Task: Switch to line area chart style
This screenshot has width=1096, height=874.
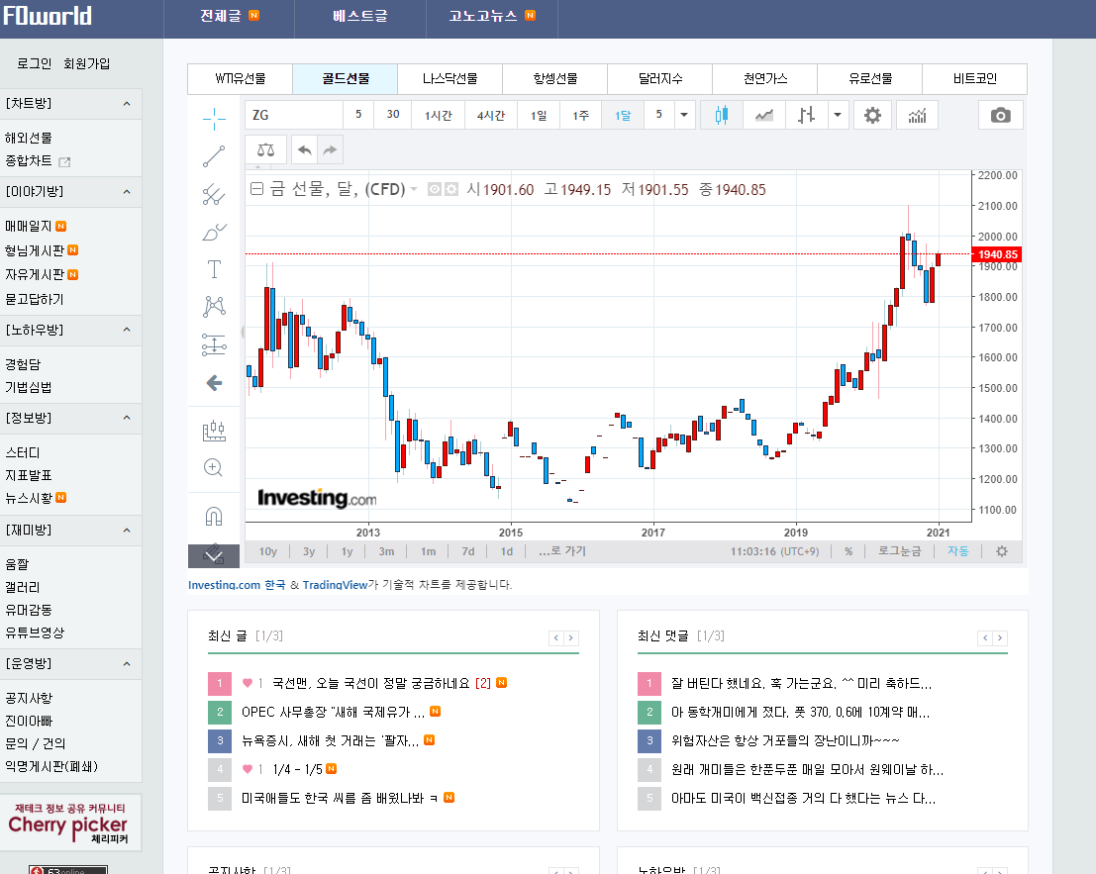Action: [764, 115]
